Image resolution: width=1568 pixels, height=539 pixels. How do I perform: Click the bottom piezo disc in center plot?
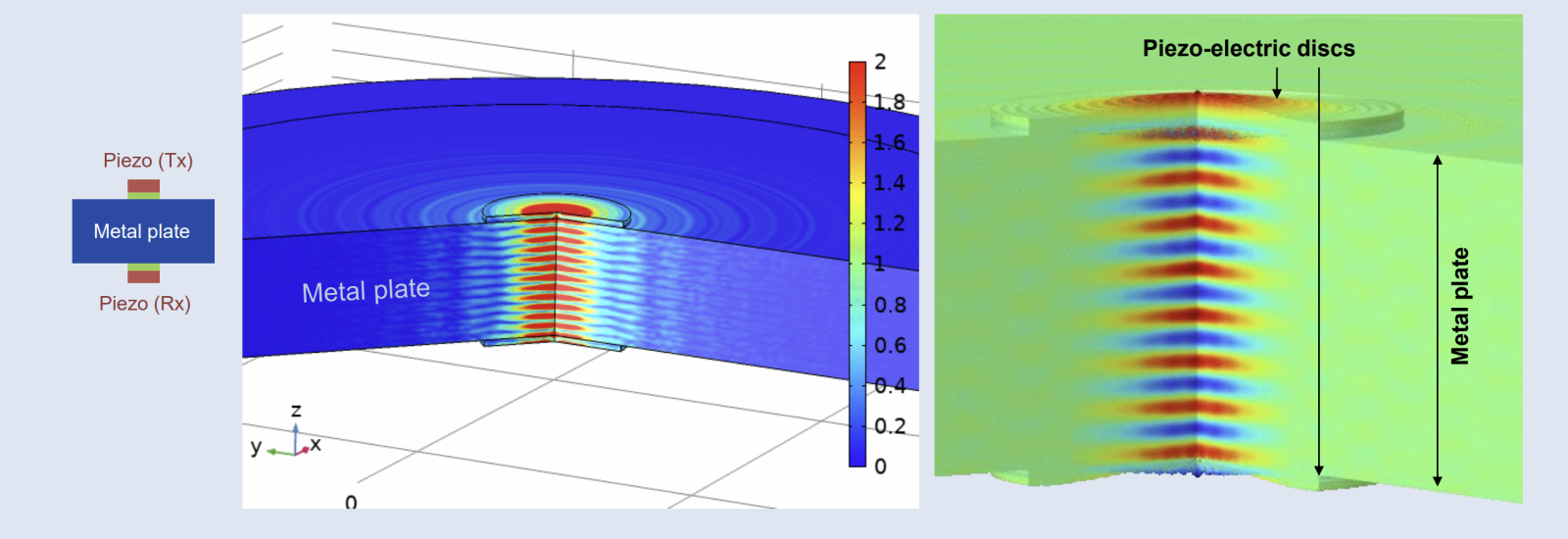[x=554, y=343]
